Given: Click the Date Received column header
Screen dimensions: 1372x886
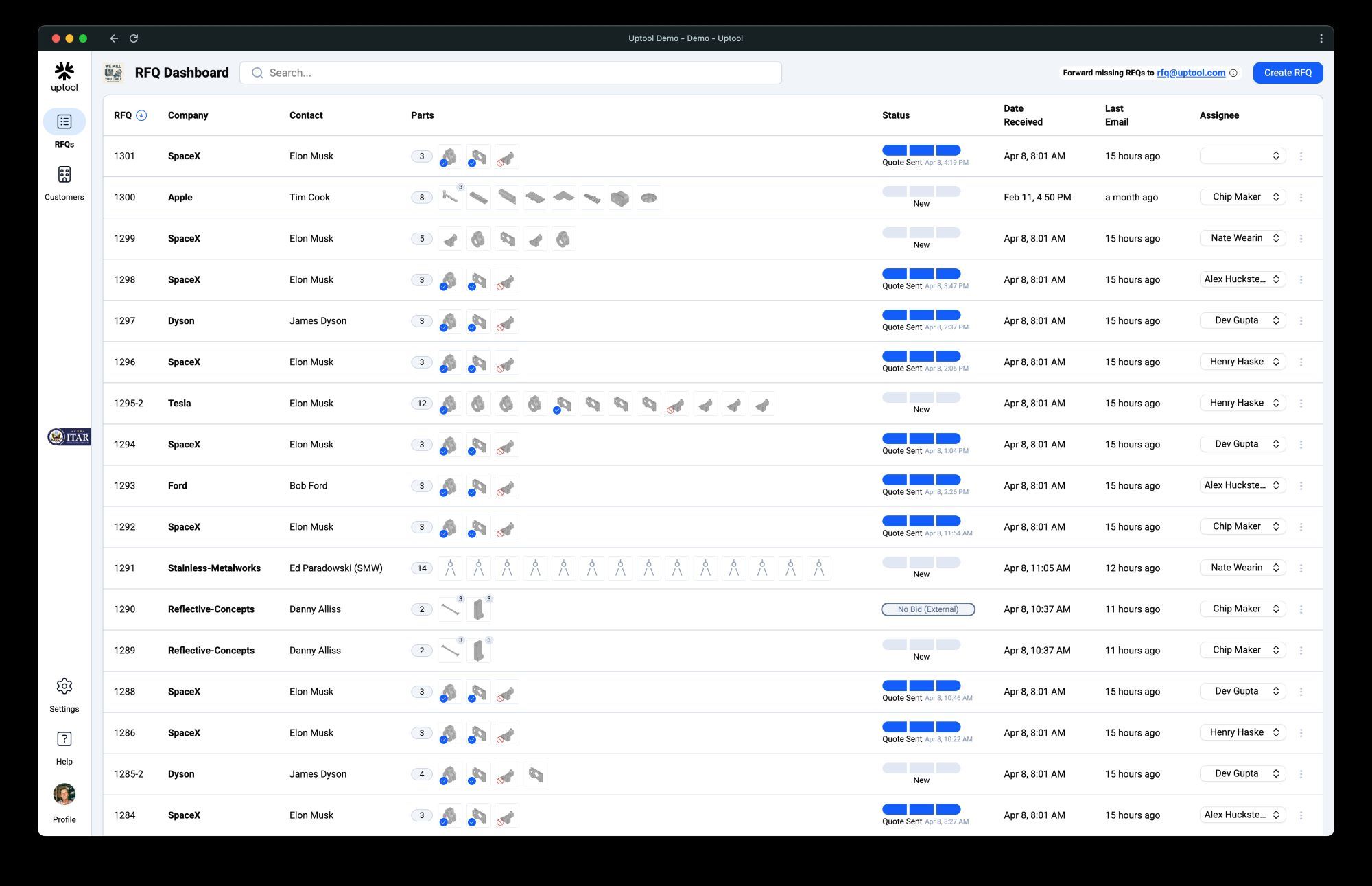Looking at the screenshot, I should [x=1023, y=115].
